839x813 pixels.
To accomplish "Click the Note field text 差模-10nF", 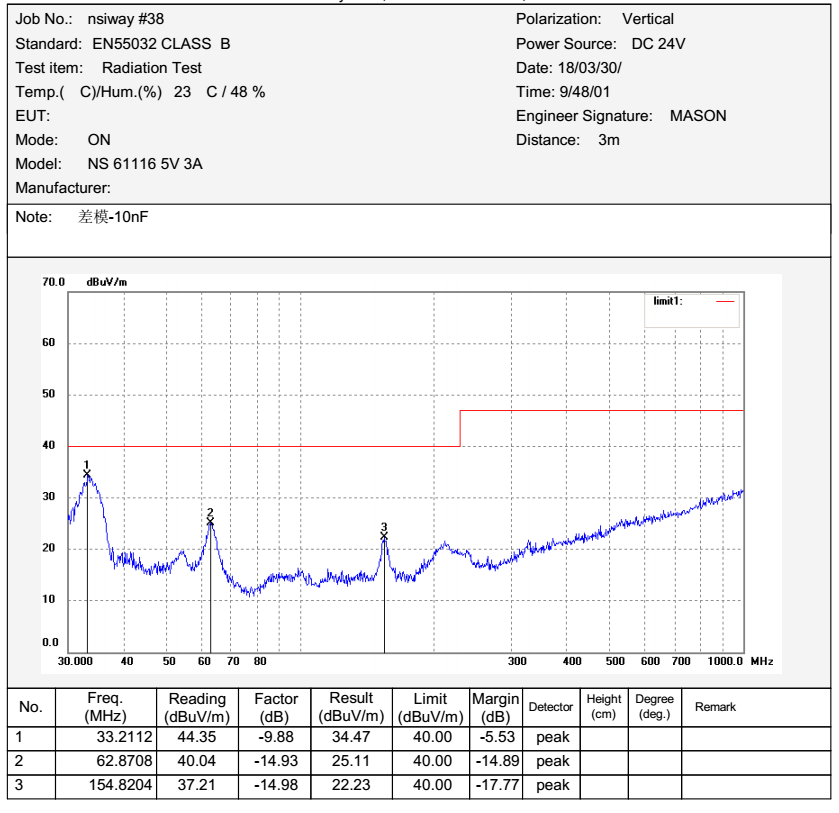I will (x=113, y=217).
